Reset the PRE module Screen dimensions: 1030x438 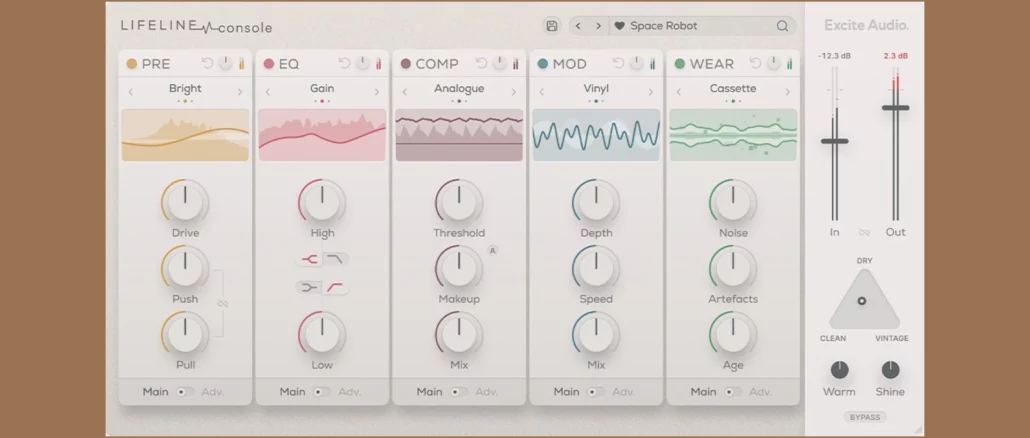click(x=208, y=63)
